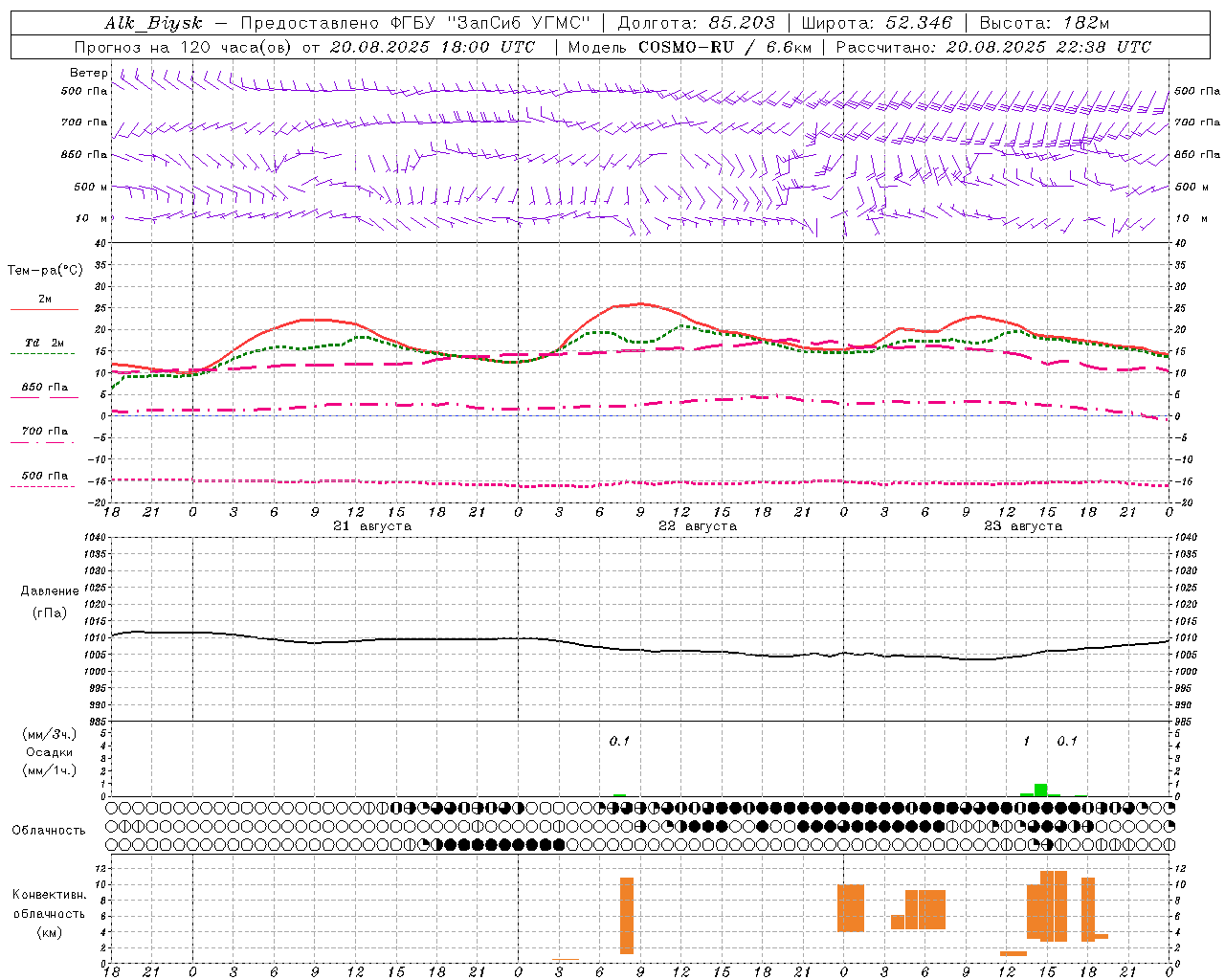Image resolution: width=1225 pixels, height=980 pixels.
Task: Click 'Прогноз на 120 часа(ов)' header text
Action: click(184, 47)
